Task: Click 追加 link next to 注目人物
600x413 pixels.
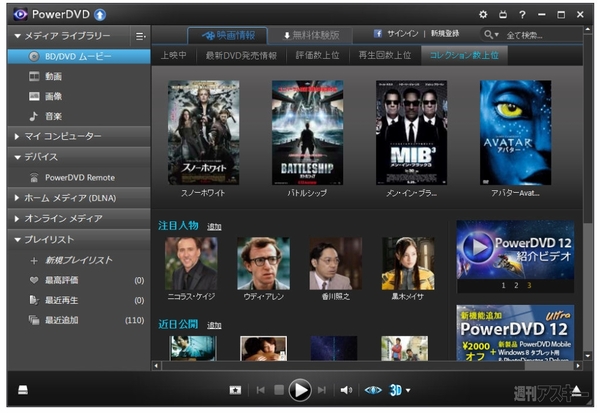Action: (214, 227)
